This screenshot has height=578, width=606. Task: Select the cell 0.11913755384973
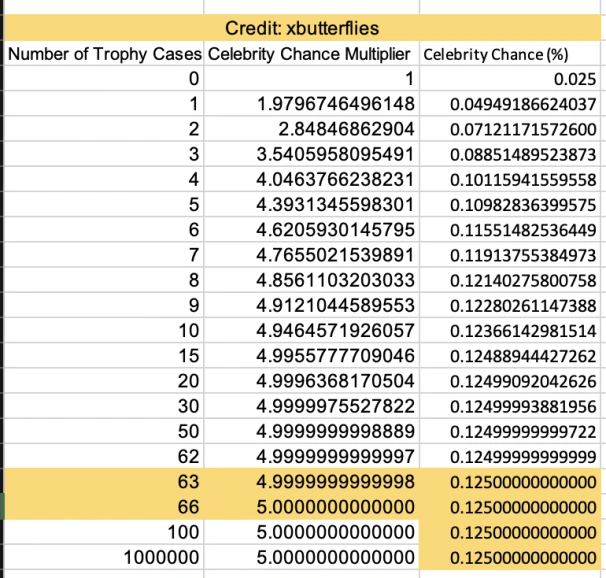[x=510, y=255]
